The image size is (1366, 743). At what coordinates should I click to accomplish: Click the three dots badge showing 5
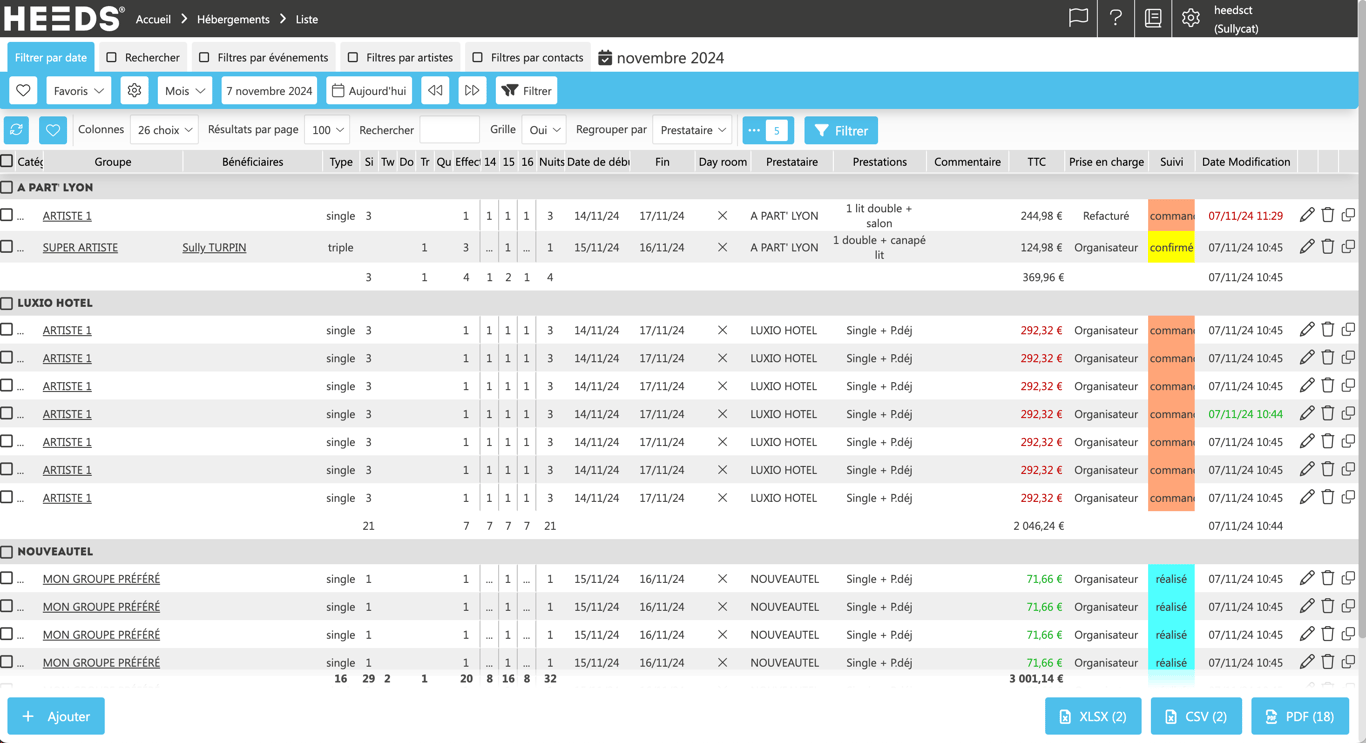(x=768, y=130)
